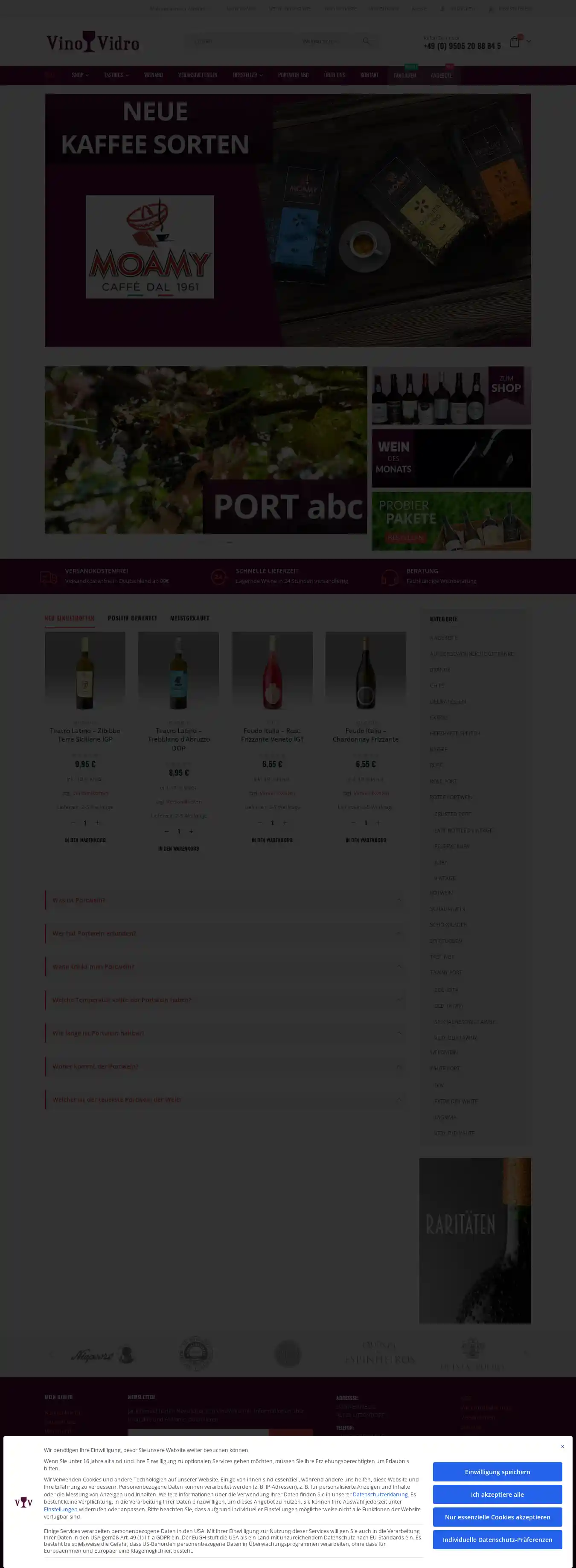Decrease quantity of Feudo Italia Chardonnay Frizzante

pos(353,823)
